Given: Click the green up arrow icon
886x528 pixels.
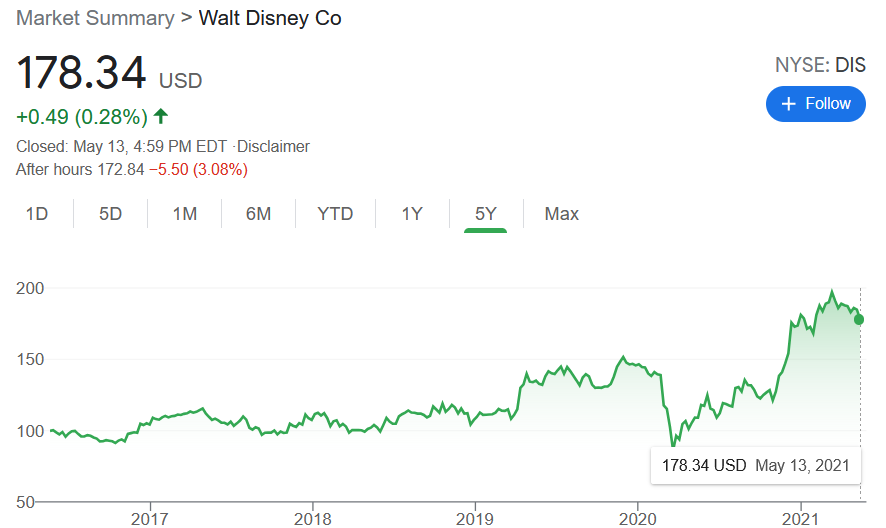Looking at the screenshot, I should tap(161, 117).
